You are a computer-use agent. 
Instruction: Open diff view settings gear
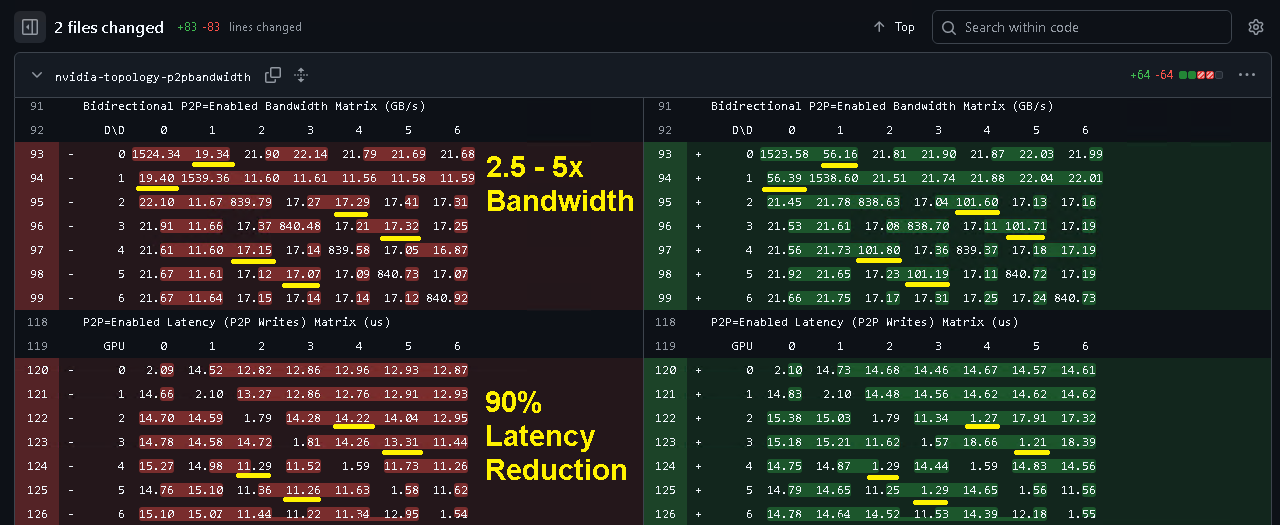tap(1256, 27)
